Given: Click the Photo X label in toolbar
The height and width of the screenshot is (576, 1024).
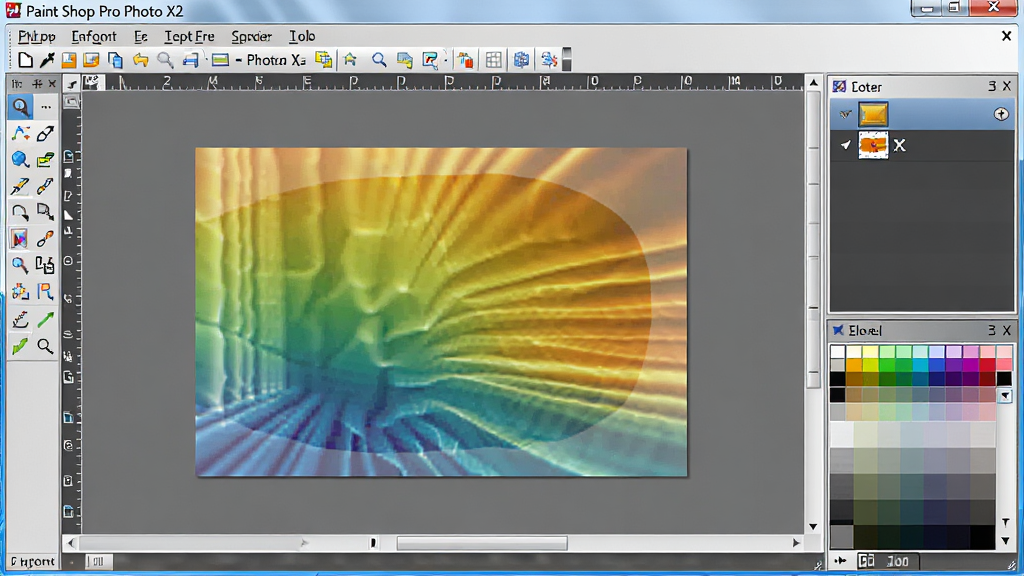Looking at the screenshot, I should tap(276, 60).
